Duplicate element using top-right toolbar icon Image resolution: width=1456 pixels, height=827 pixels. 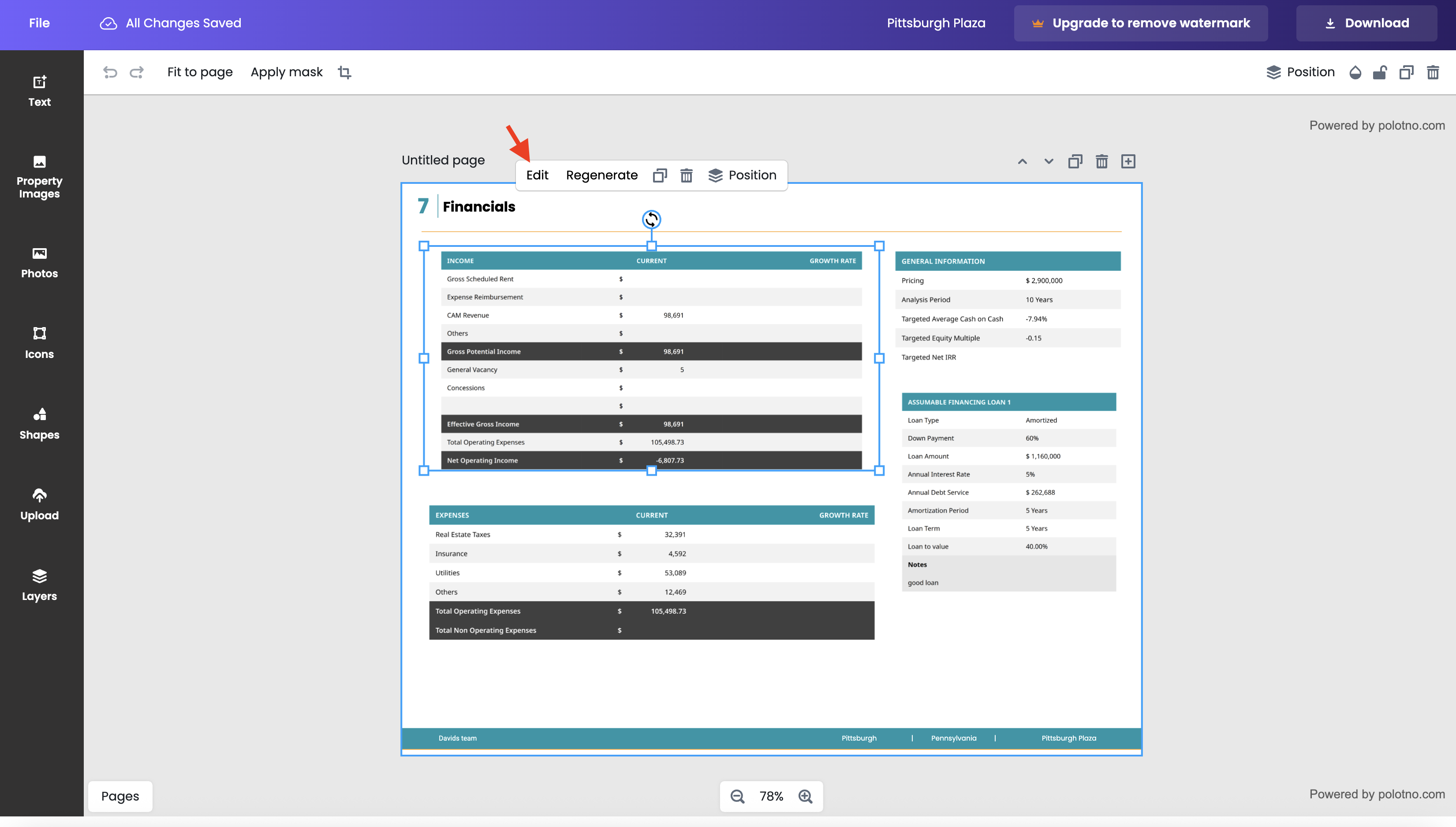1406,72
